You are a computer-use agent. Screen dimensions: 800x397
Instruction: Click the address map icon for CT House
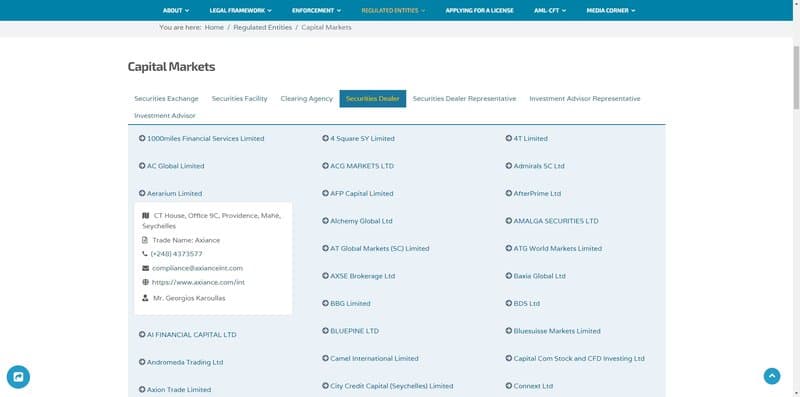point(145,216)
